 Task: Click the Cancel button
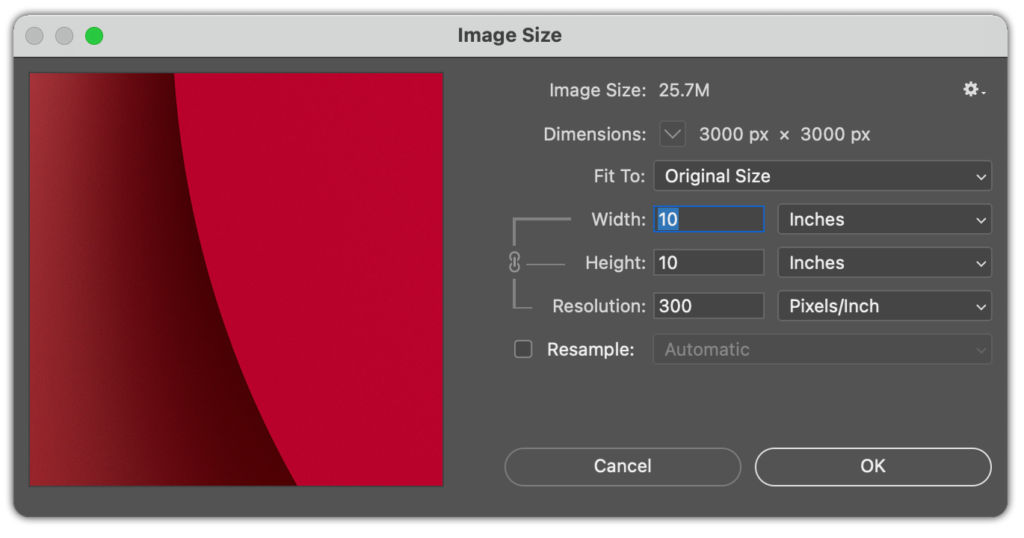(x=622, y=466)
